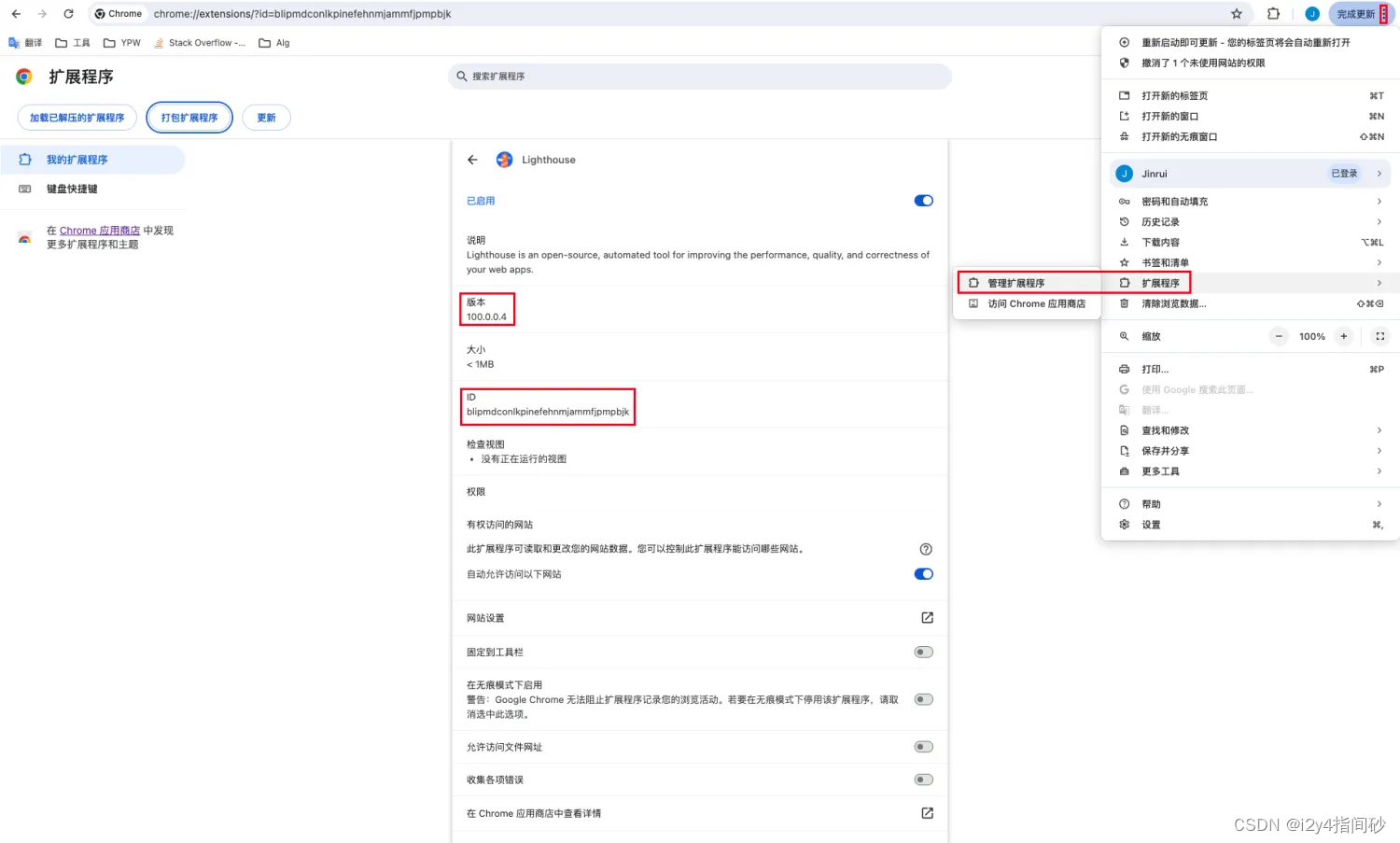
Task: Open the YPW bookmarks folder
Action: (122, 43)
